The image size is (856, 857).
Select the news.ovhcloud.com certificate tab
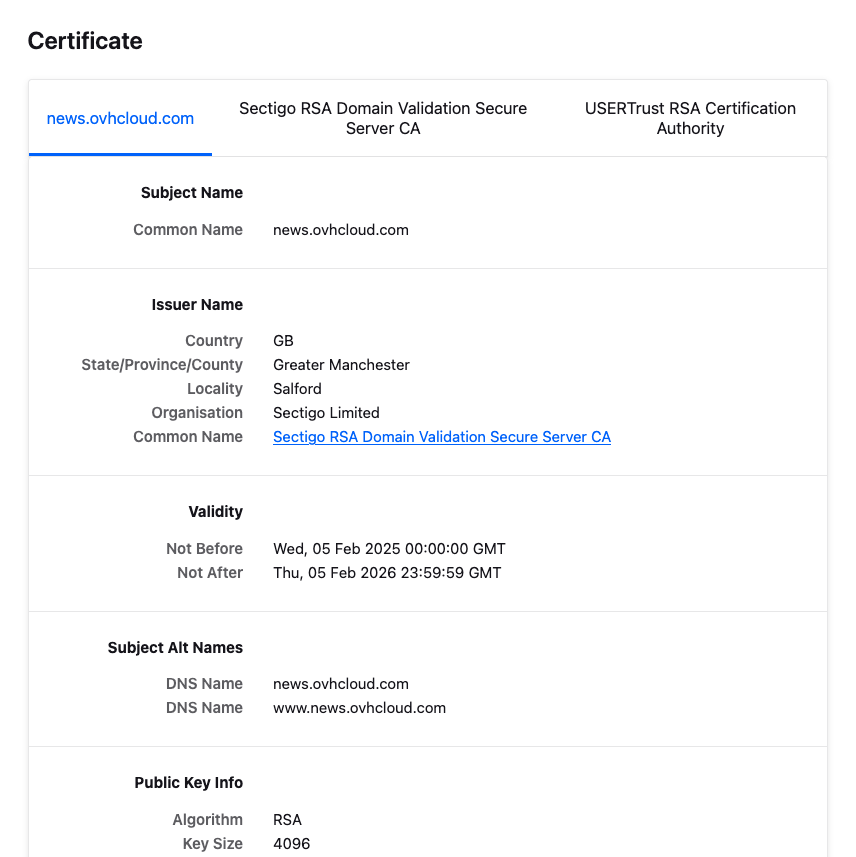click(120, 118)
